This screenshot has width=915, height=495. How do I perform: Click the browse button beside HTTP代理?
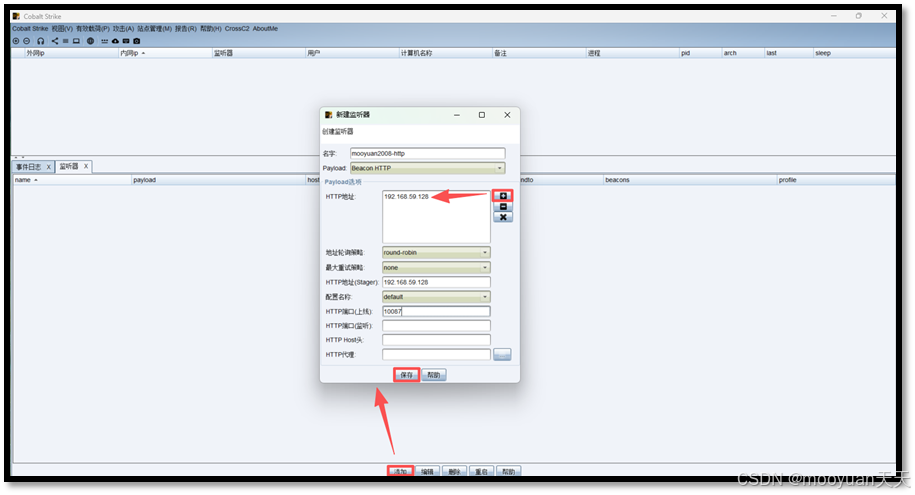click(x=502, y=354)
